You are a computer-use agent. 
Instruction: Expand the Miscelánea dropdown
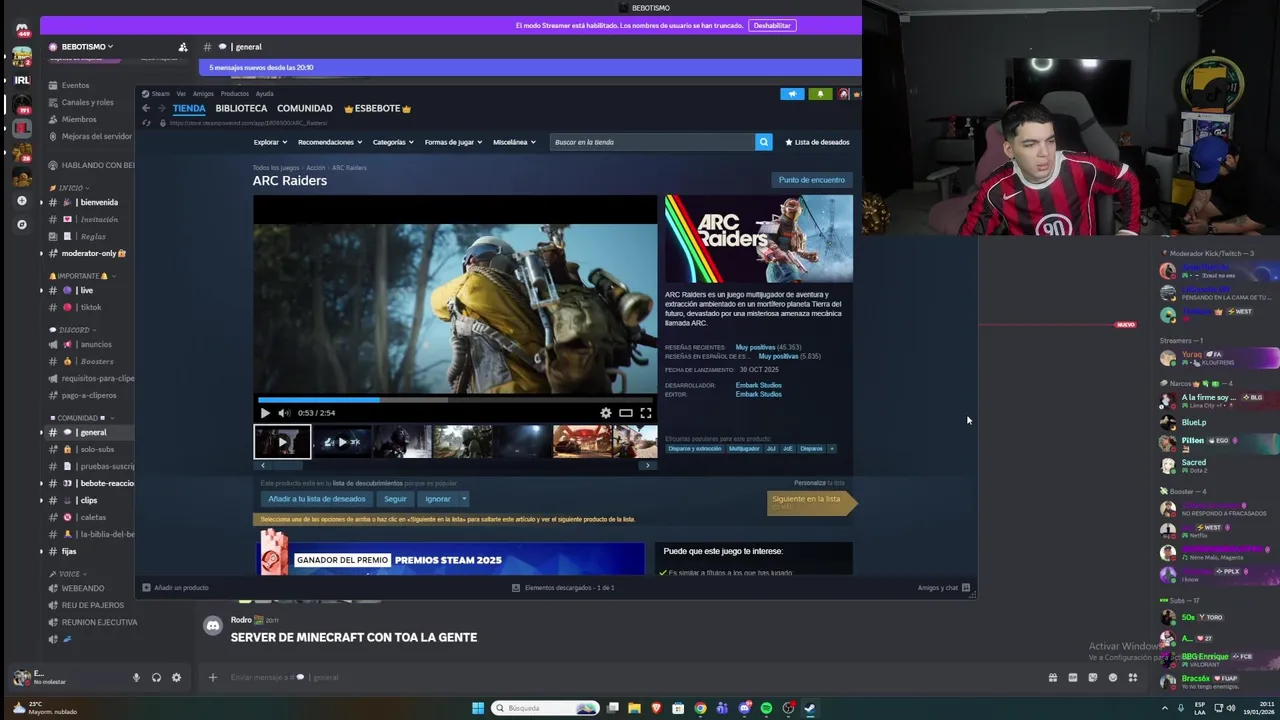513,142
